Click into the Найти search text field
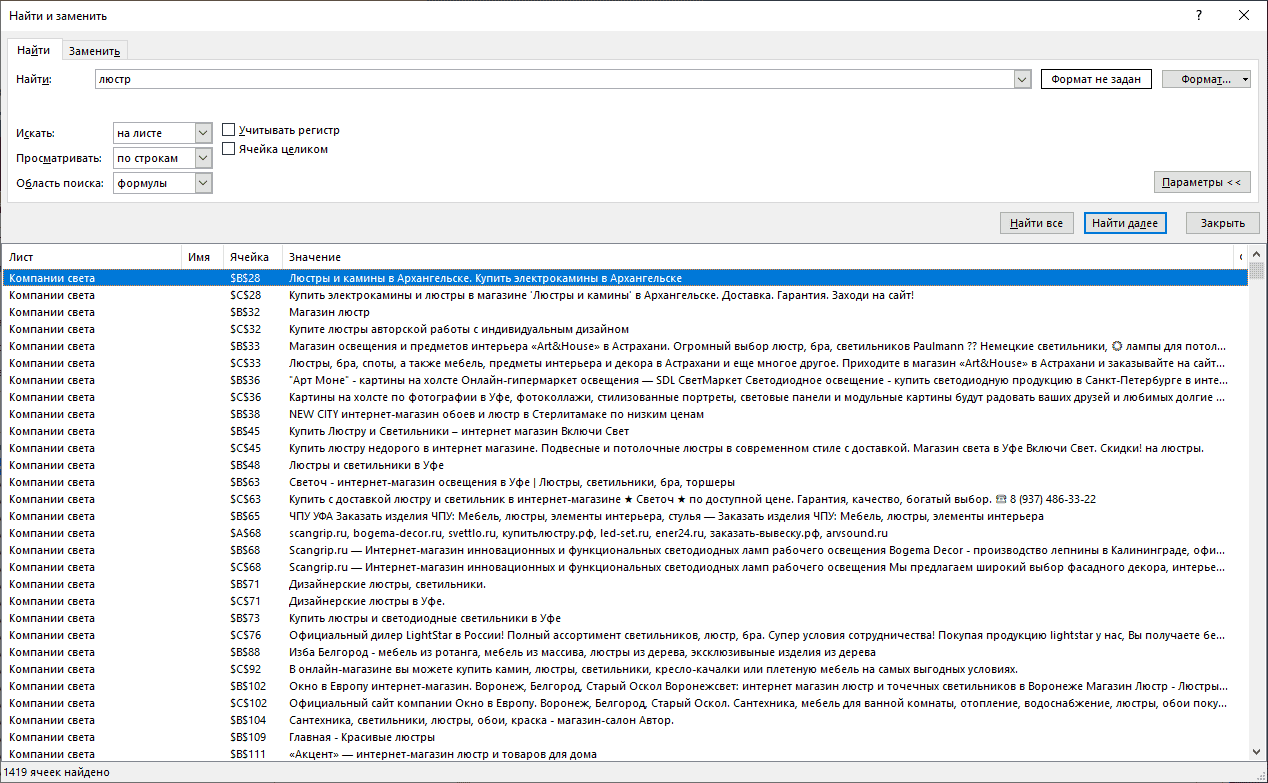This screenshot has width=1268, height=783. coord(554,79)
